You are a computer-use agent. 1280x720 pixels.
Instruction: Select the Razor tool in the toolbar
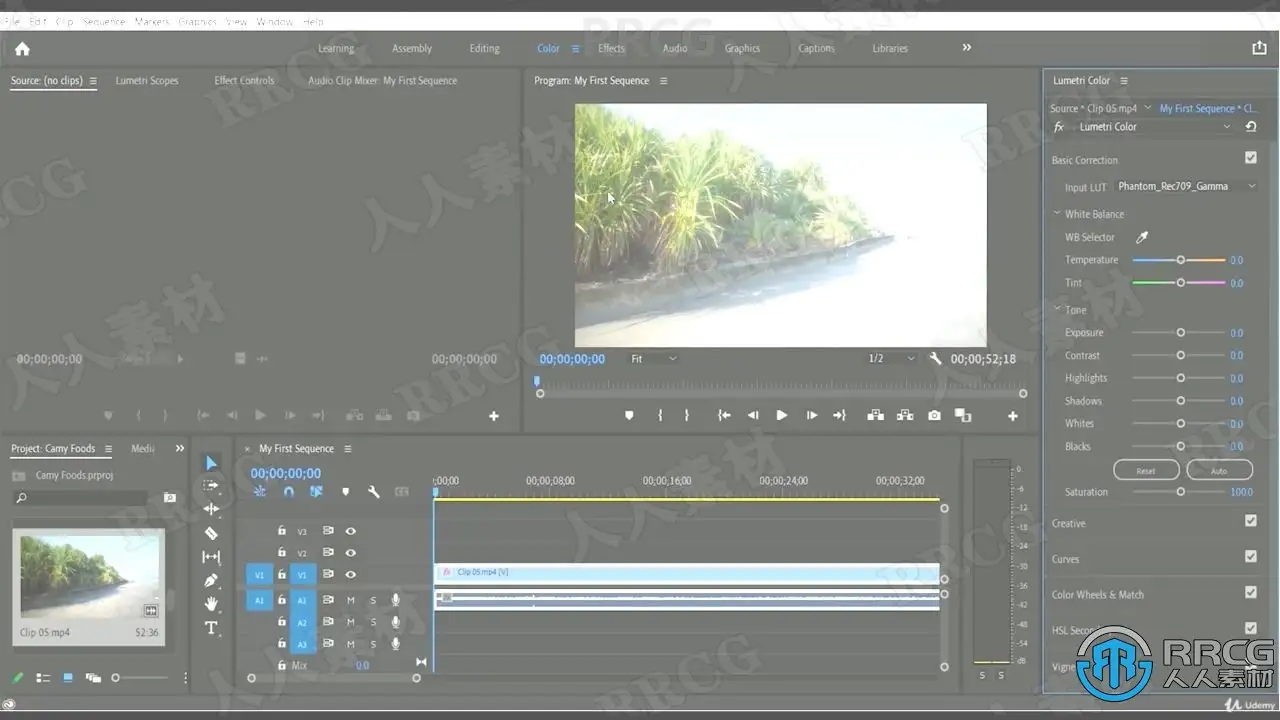point(211,534)
